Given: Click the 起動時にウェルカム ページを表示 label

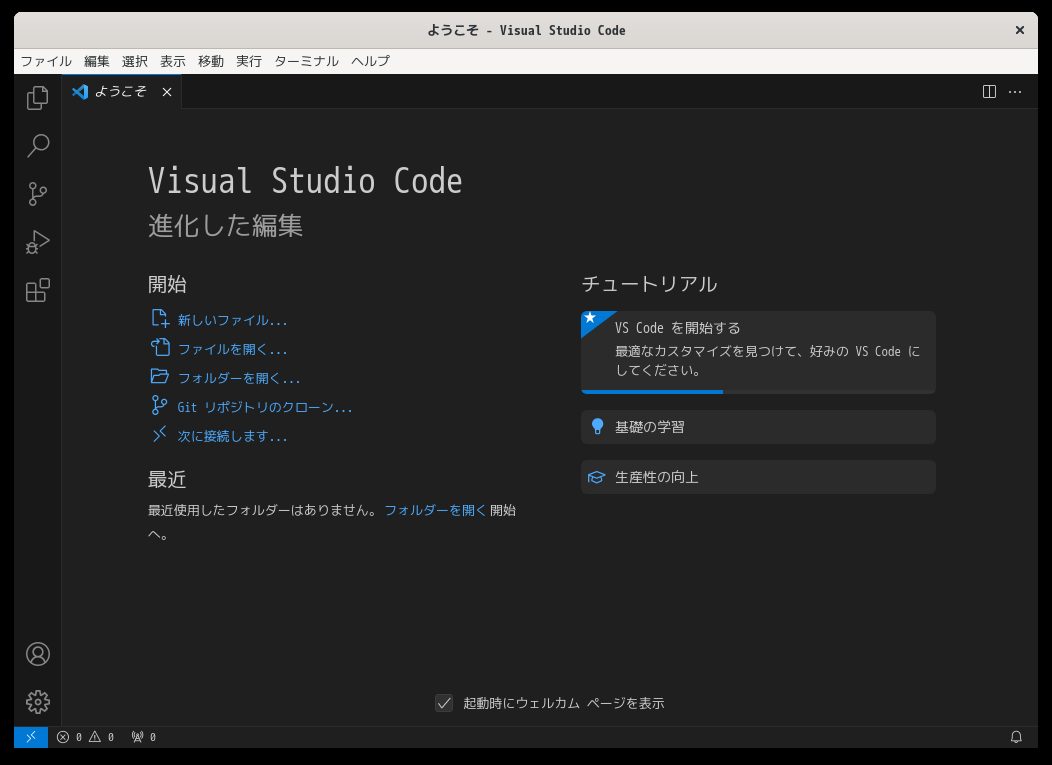Looking at the screenshot, I should tap(564, 703).
